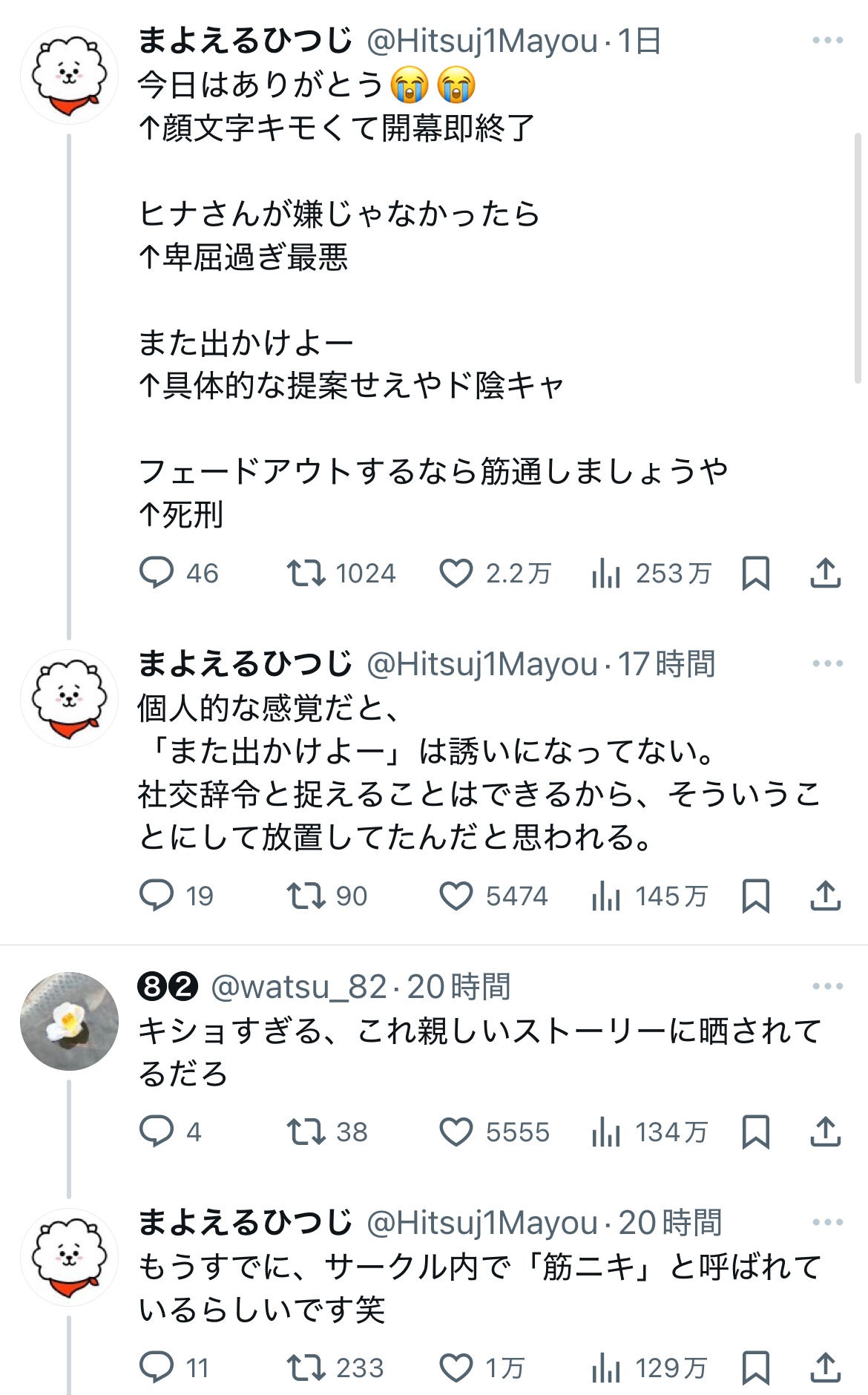Bookmark the first tweet in thread
This screenshot has height=1395, width=868.
click(755, 574)
